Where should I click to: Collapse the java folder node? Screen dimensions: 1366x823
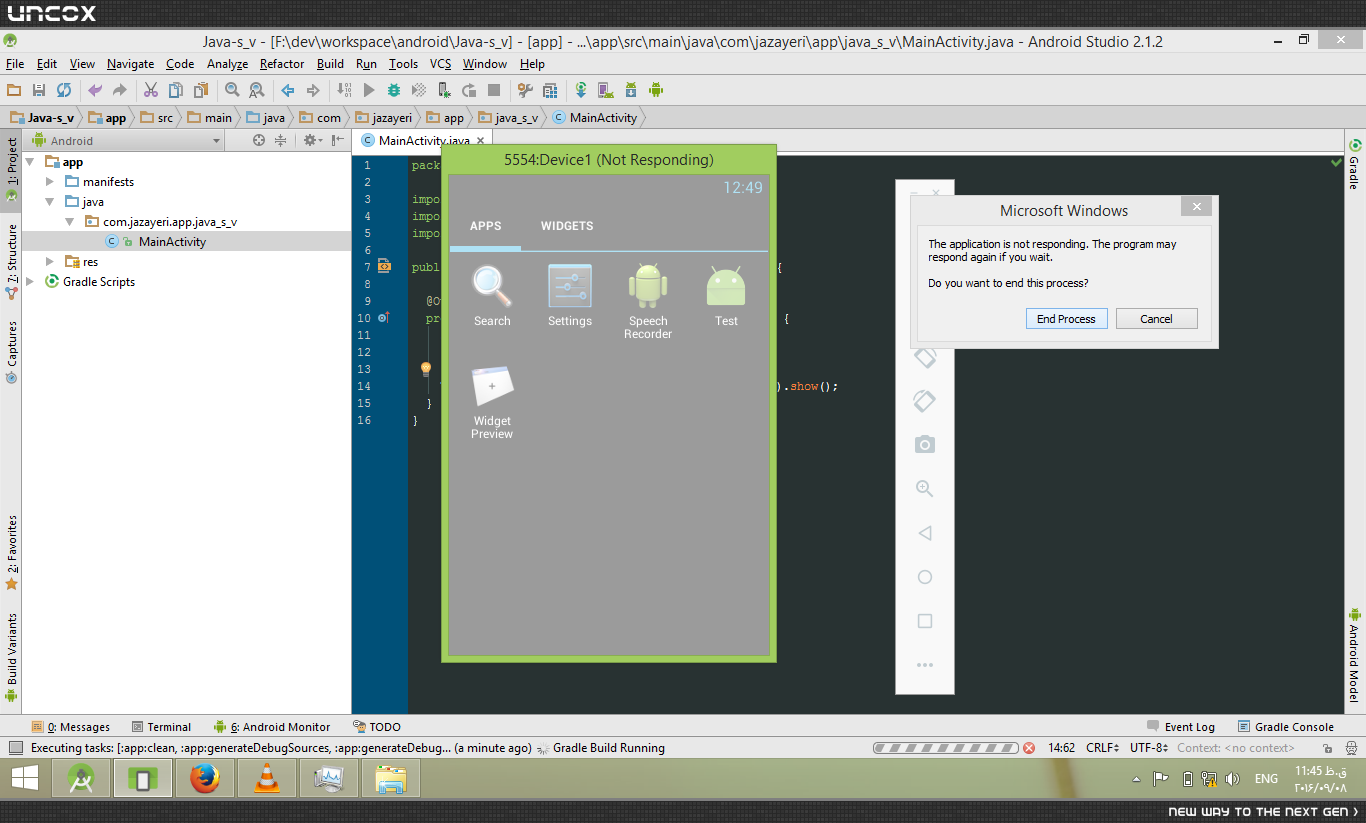[x=50, y=202]
